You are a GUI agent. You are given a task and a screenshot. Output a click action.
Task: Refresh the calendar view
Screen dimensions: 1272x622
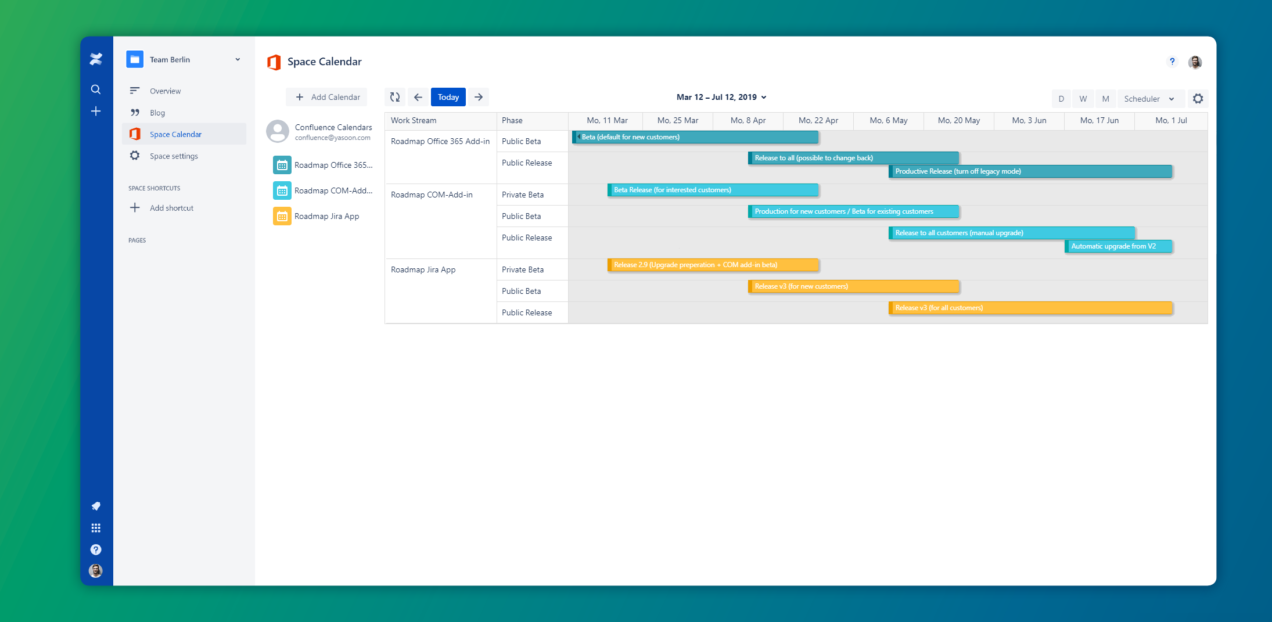pyautogui.click(x=395, y=97)
